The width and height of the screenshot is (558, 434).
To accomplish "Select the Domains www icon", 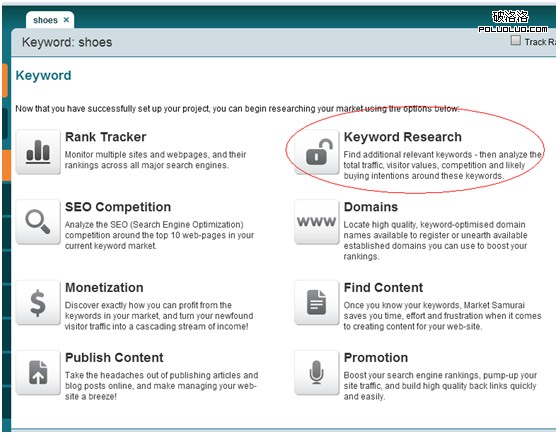I will point(317,222).
